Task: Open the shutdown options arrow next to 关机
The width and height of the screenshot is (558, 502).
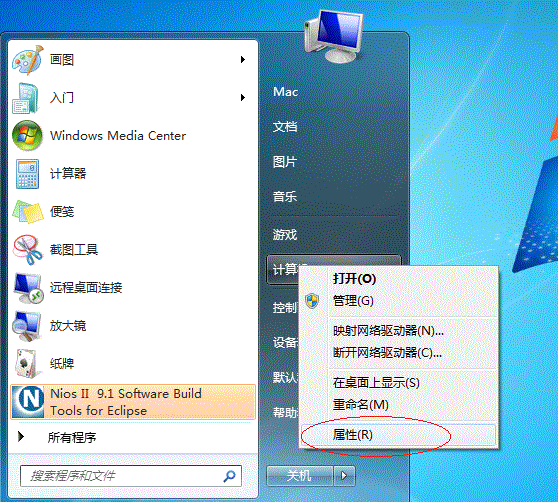Action: click(344, 476)
